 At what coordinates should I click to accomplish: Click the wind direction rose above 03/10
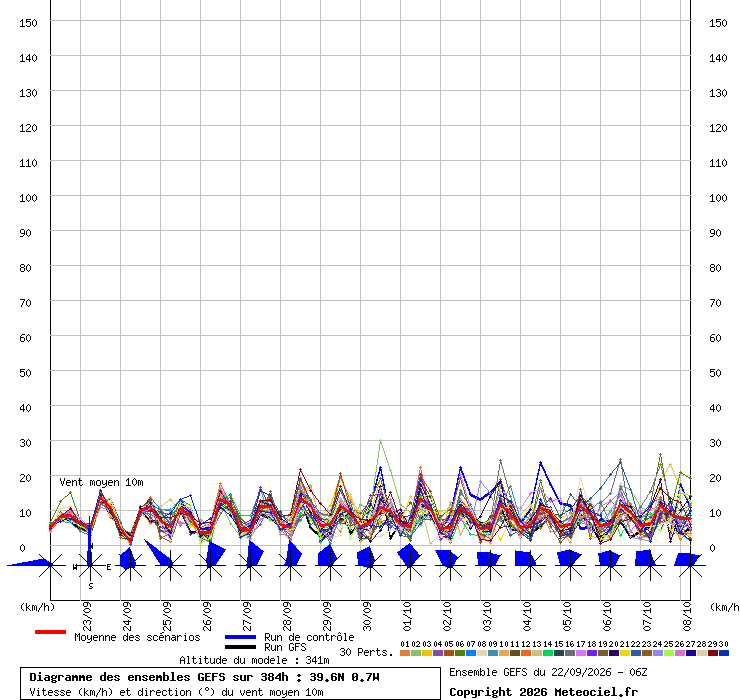click(490, 565)
